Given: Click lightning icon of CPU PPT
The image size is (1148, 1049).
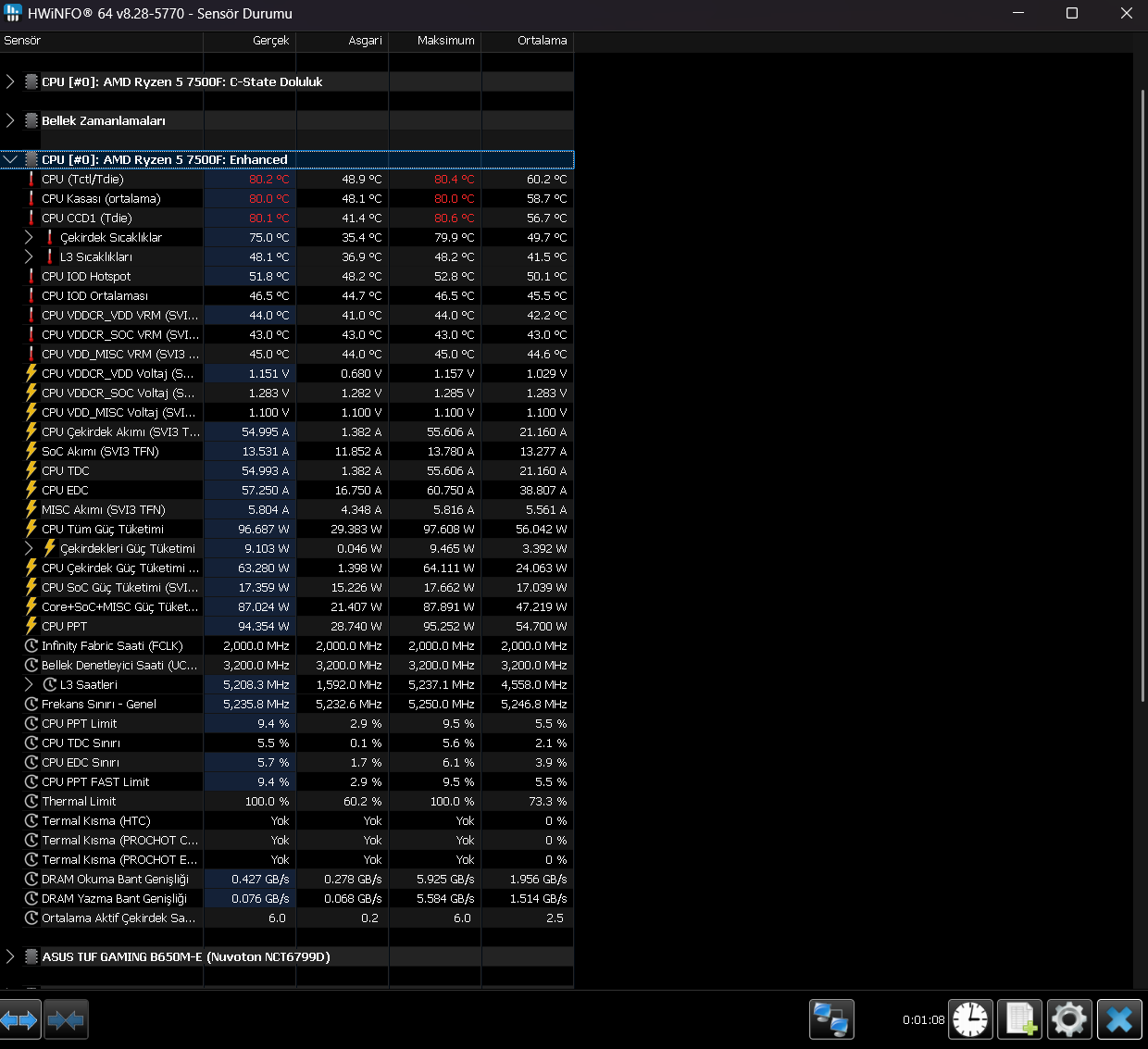Looking at the screenshot, I should [x=31, y=627].
